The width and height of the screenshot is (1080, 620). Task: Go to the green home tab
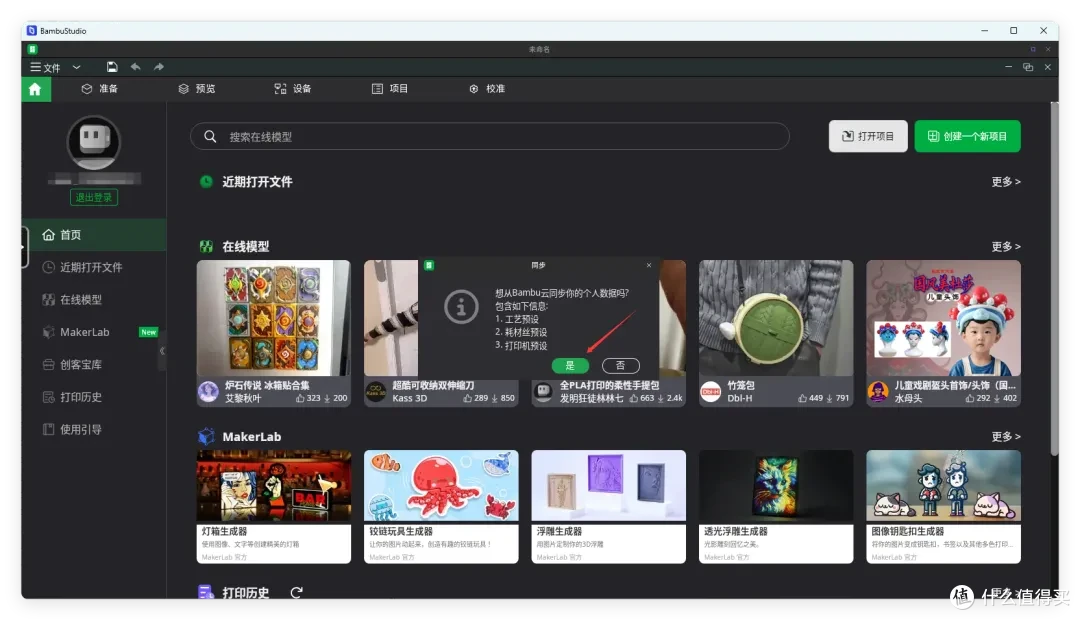[35, 89]
